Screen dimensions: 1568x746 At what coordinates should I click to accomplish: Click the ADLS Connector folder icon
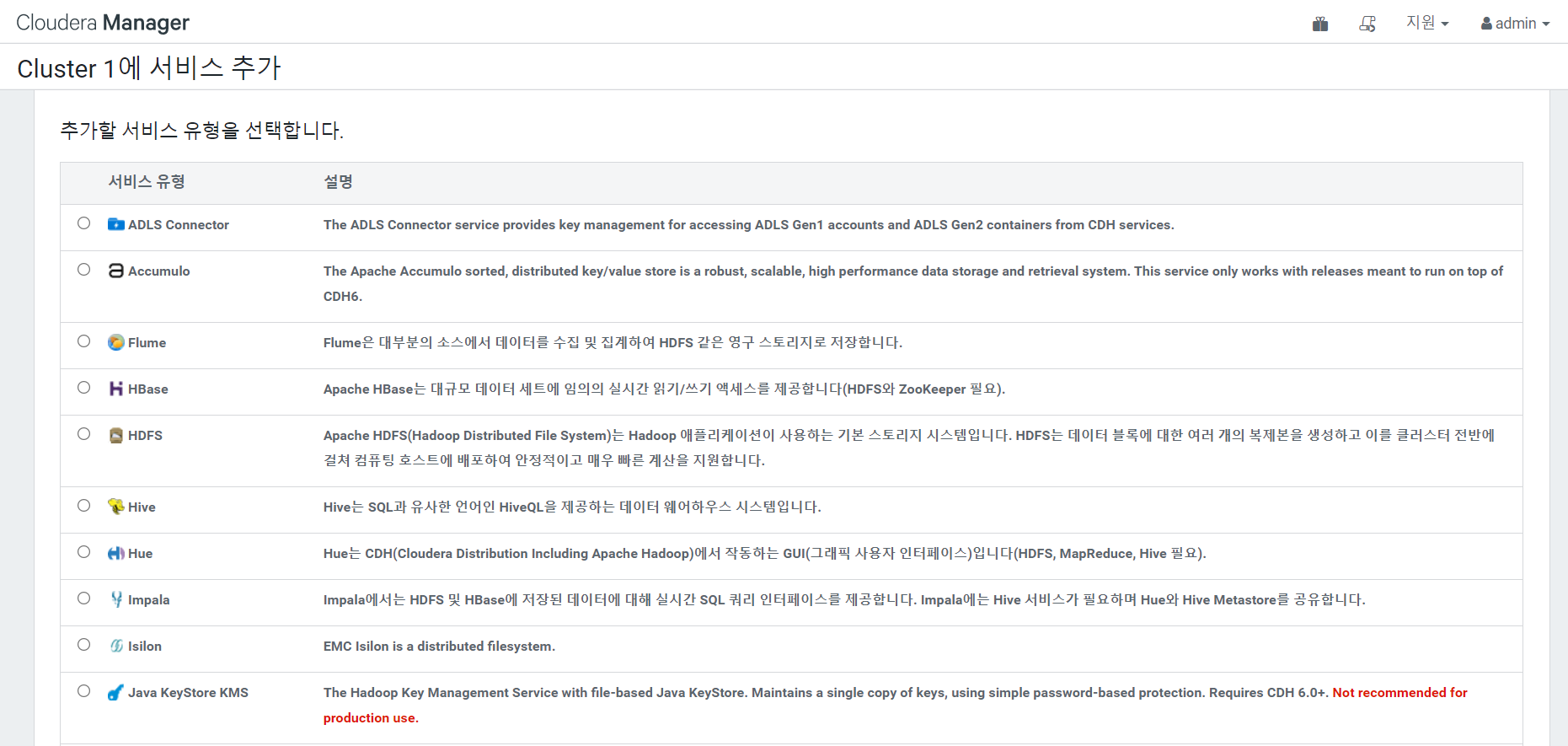tap(116, 224)
